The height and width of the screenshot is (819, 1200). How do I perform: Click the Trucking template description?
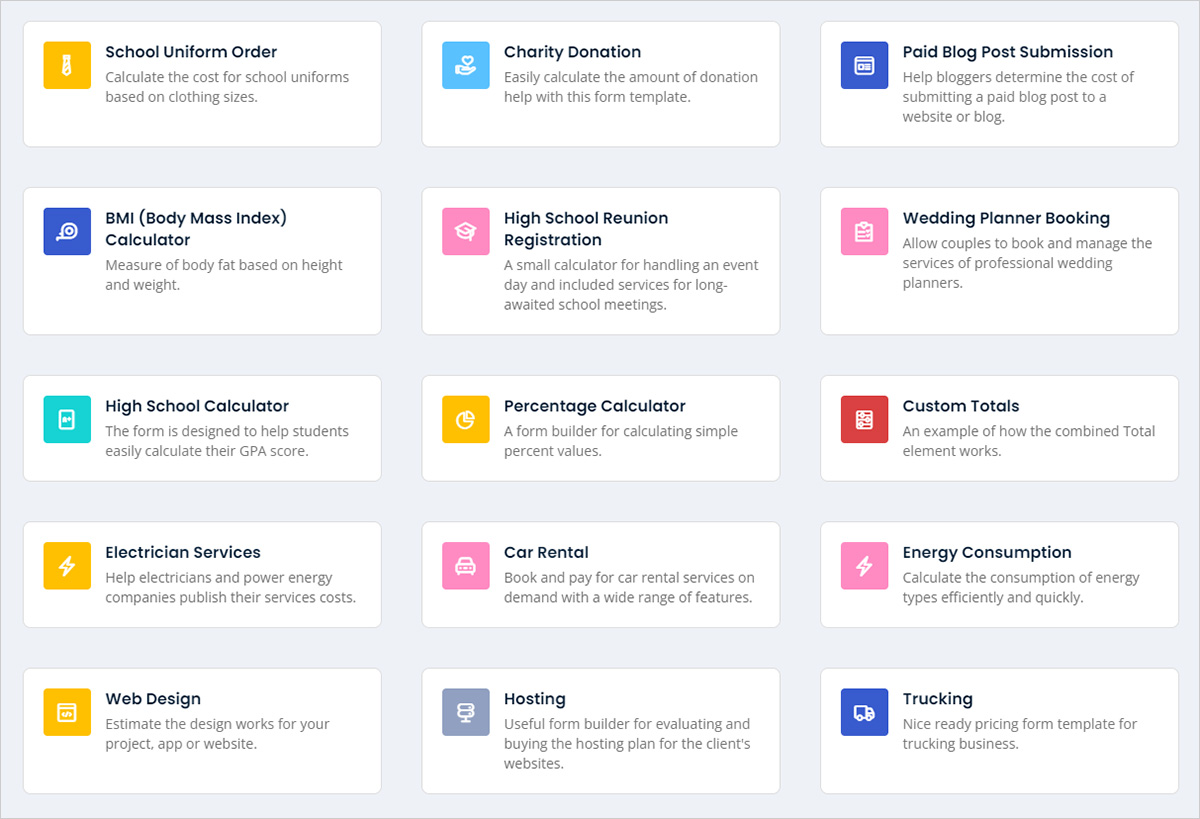[1020, 734]
